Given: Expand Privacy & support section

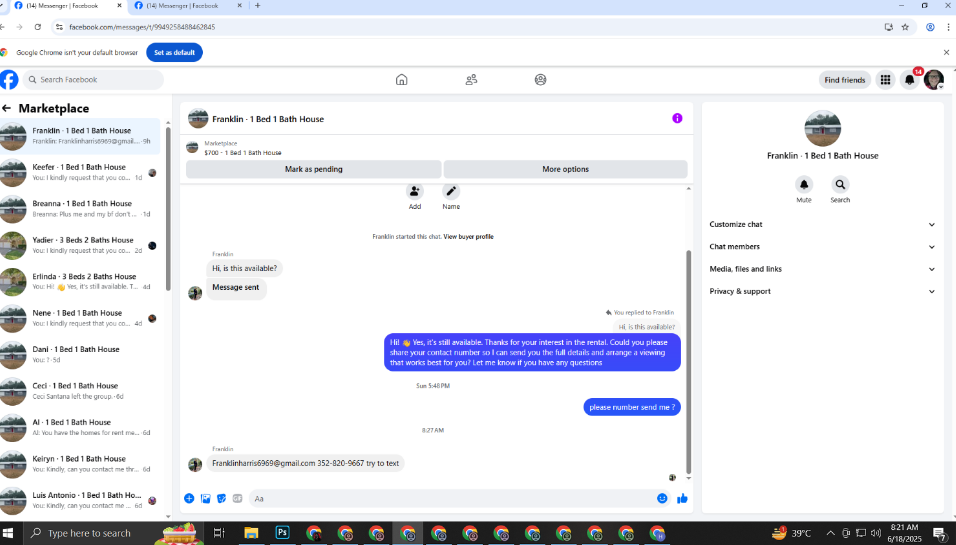Looking at the screenshot, I should point(822,291).
